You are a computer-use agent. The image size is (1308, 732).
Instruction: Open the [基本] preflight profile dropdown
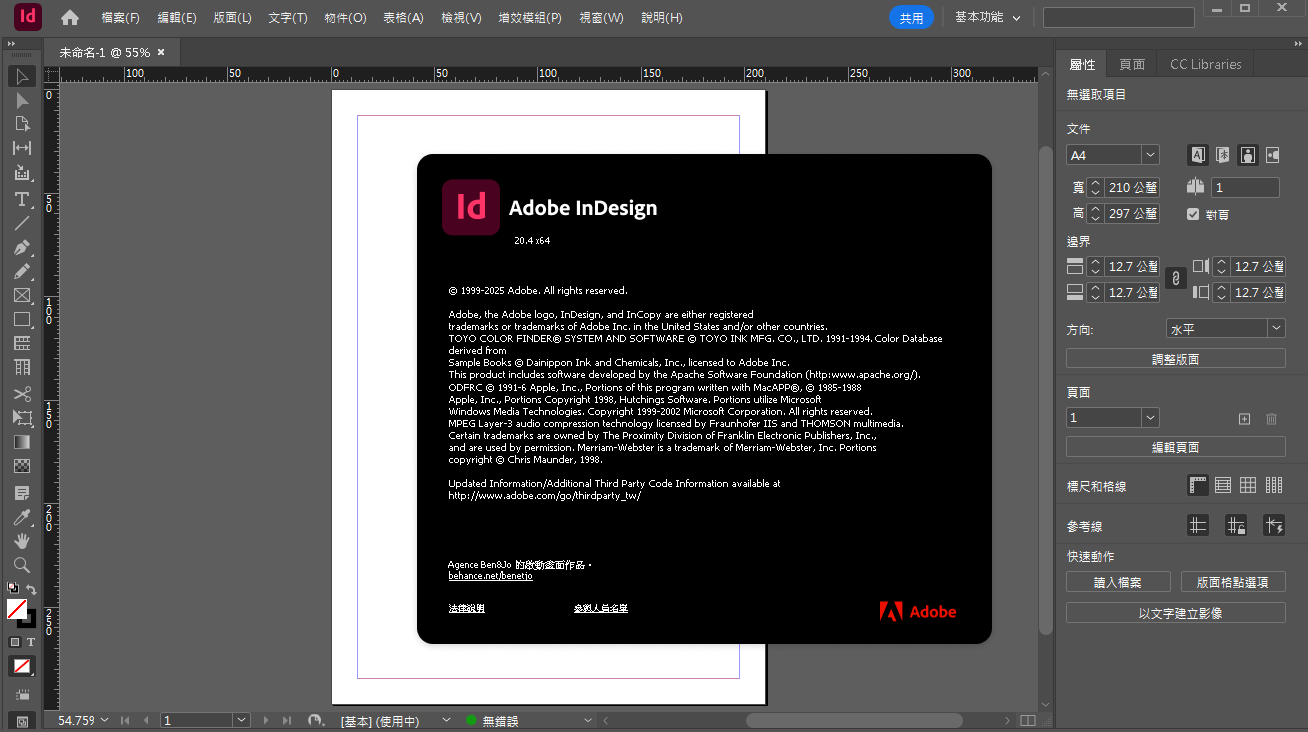click(x=446, y=720)
